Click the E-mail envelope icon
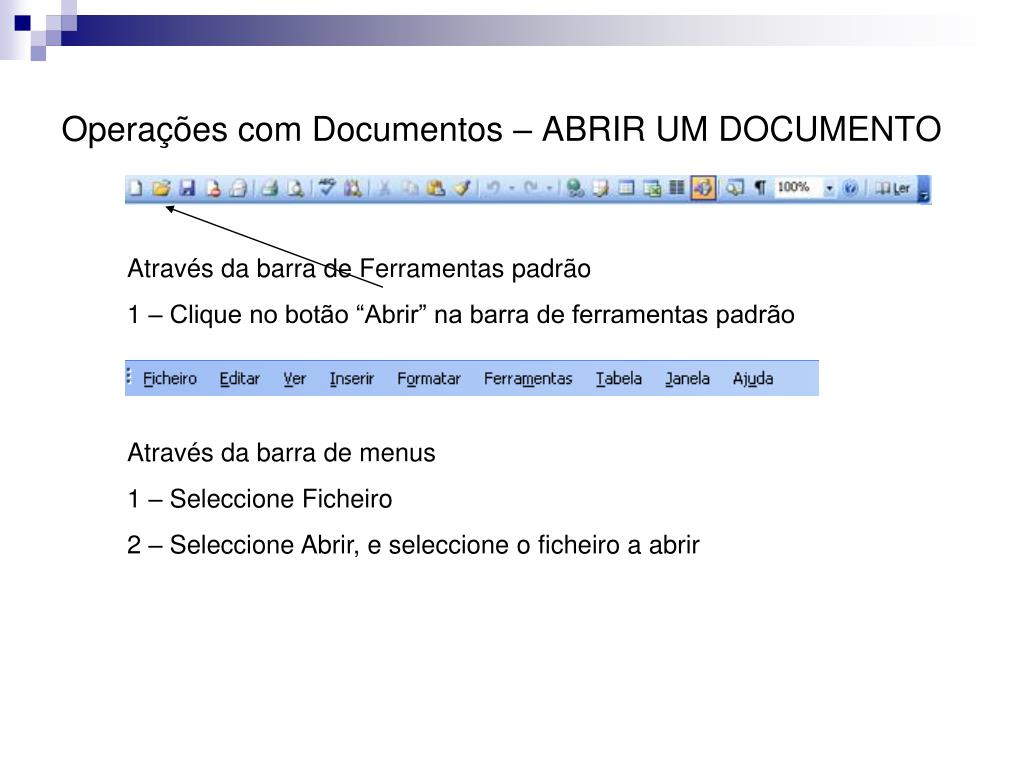Image resolution: width=1024 pixels, height=768 pixels. [239, 188]
